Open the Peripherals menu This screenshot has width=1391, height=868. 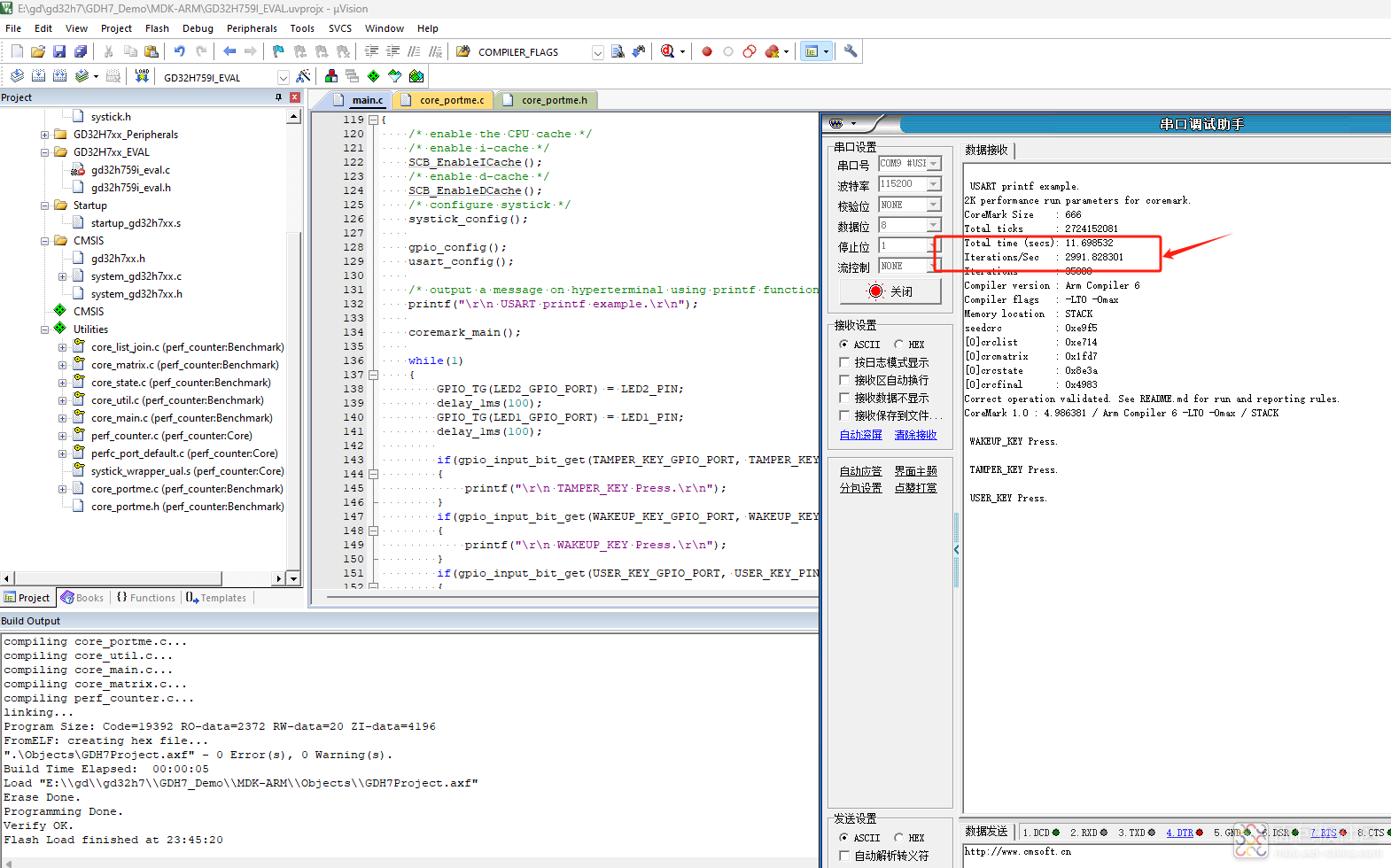(252, 28)
